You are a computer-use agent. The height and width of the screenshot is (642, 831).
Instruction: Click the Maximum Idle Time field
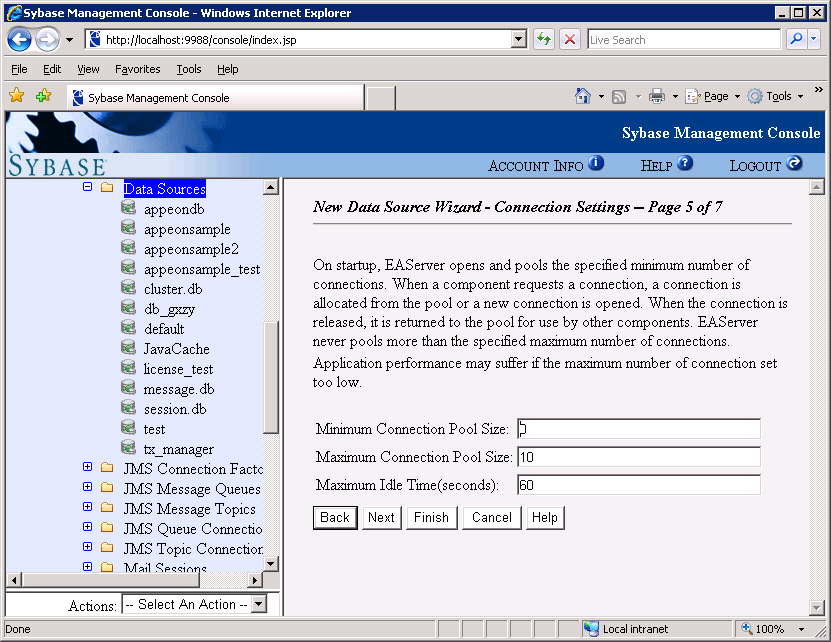click(x=639, y=485)
